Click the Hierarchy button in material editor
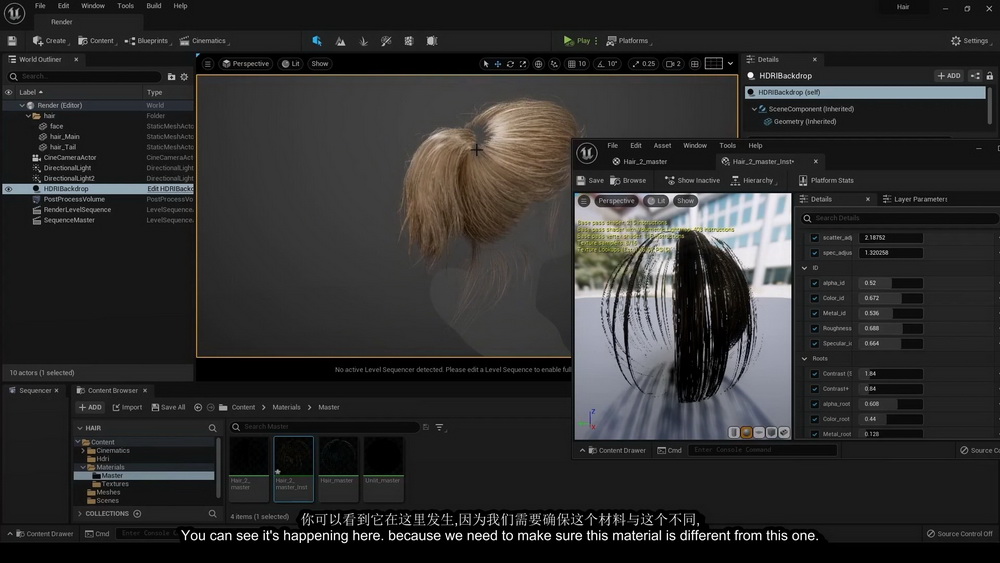1000x563 pixels. 753,181
